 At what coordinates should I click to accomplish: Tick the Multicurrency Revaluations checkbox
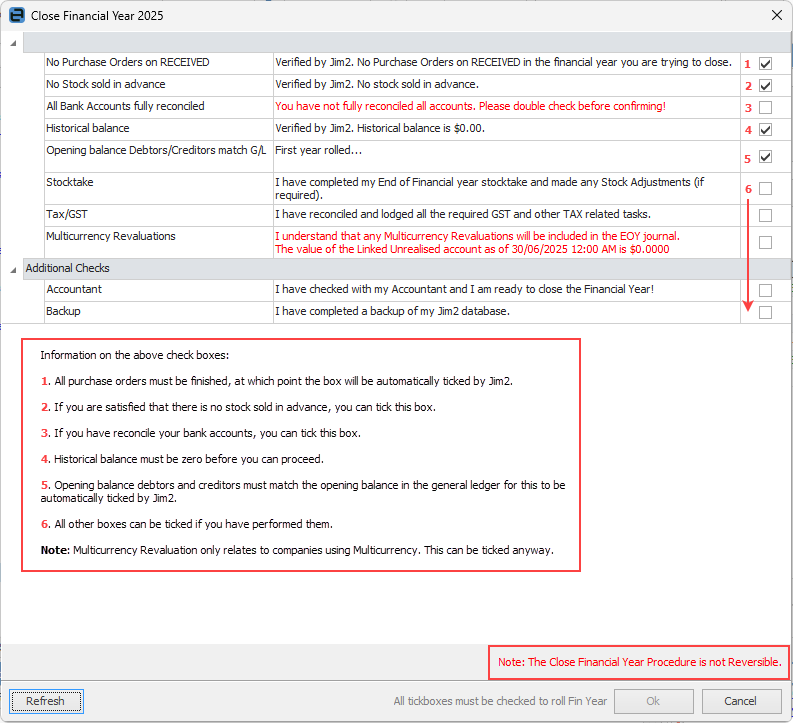pos(765,242)
